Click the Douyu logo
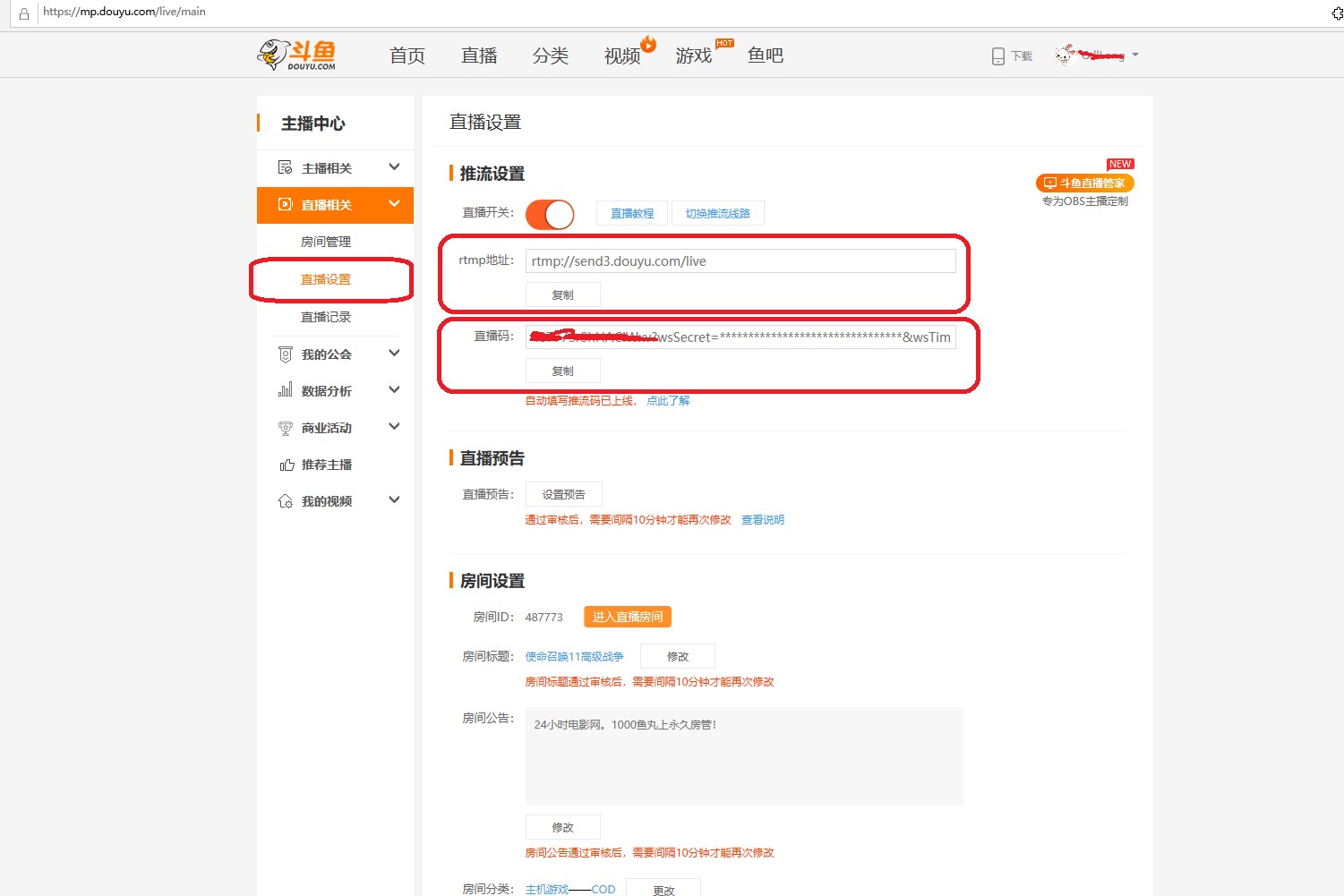The image size is (1344, 896). click(296, 55)
